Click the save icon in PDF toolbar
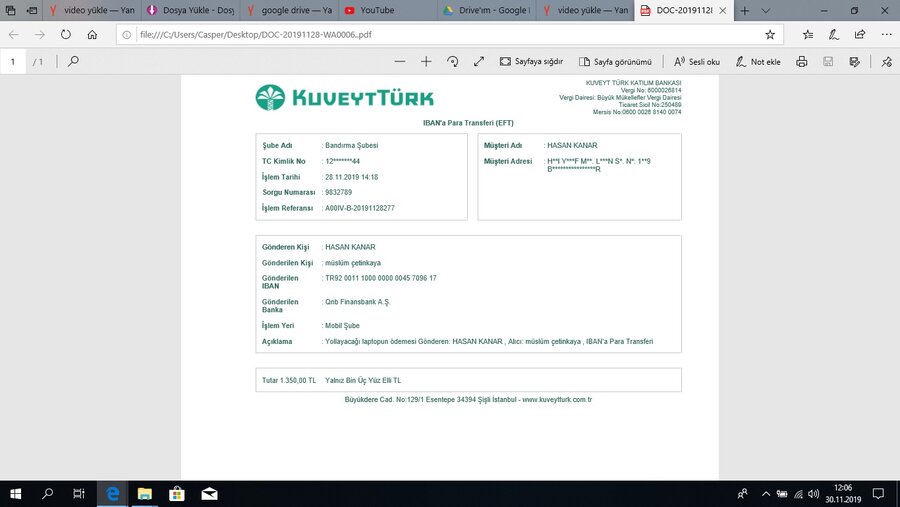This screenshot has width=900, height=507. click(828, 61)
